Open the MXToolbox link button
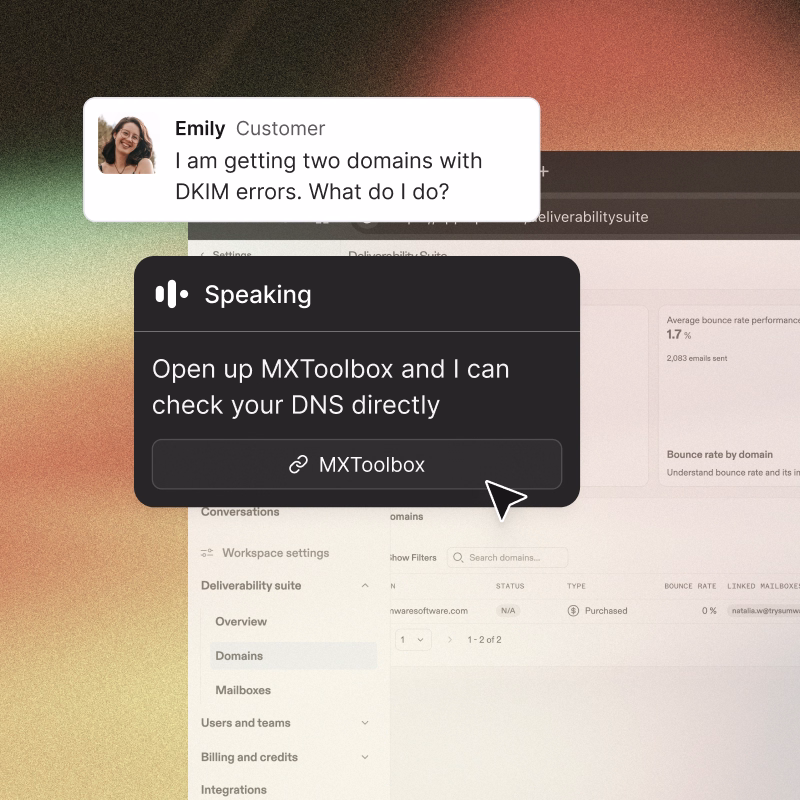Image resolution: width=800 pixels, height=800 pixels. pyautogui.click(x=357, y=464)
